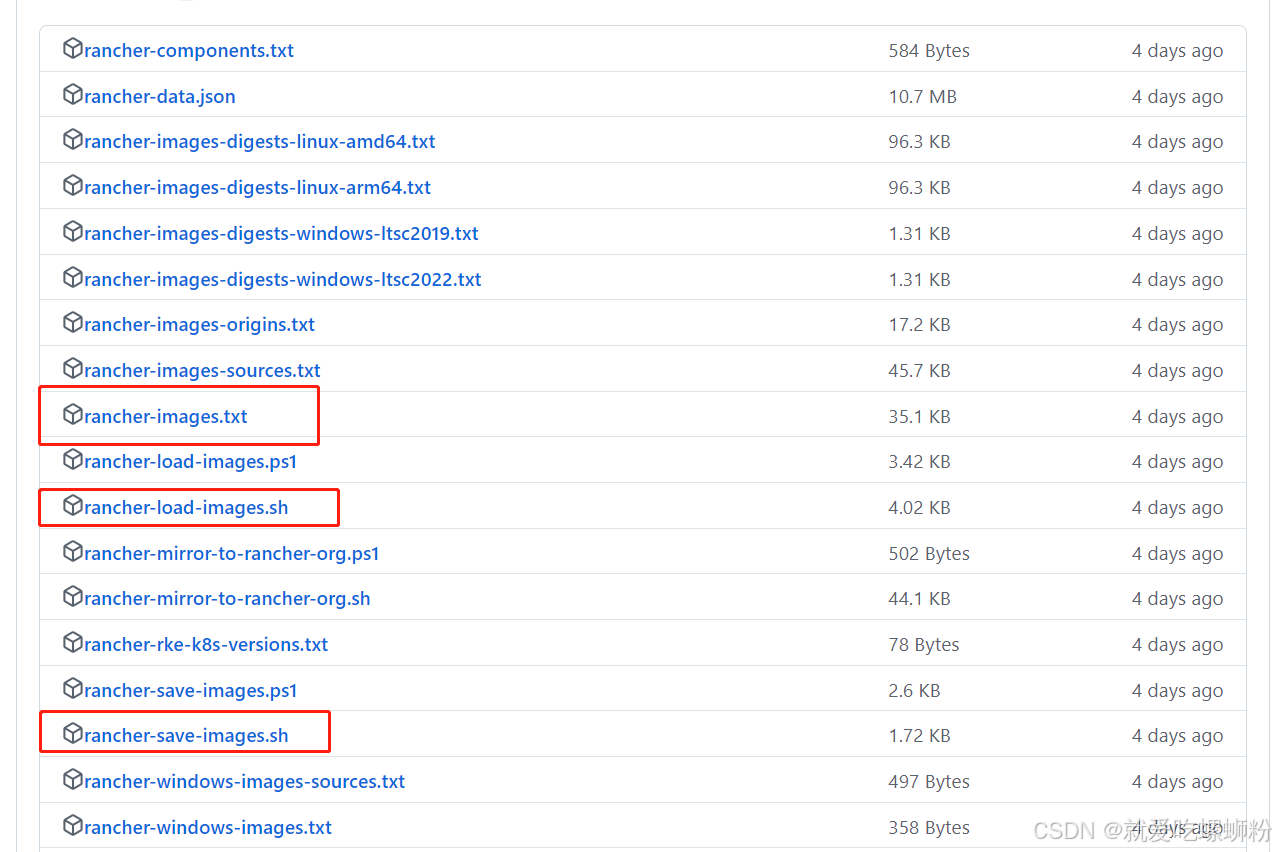Select the 497 Bytes size value
The height and width of the screenshot is (852, 1276).
(x=929, y=781)
